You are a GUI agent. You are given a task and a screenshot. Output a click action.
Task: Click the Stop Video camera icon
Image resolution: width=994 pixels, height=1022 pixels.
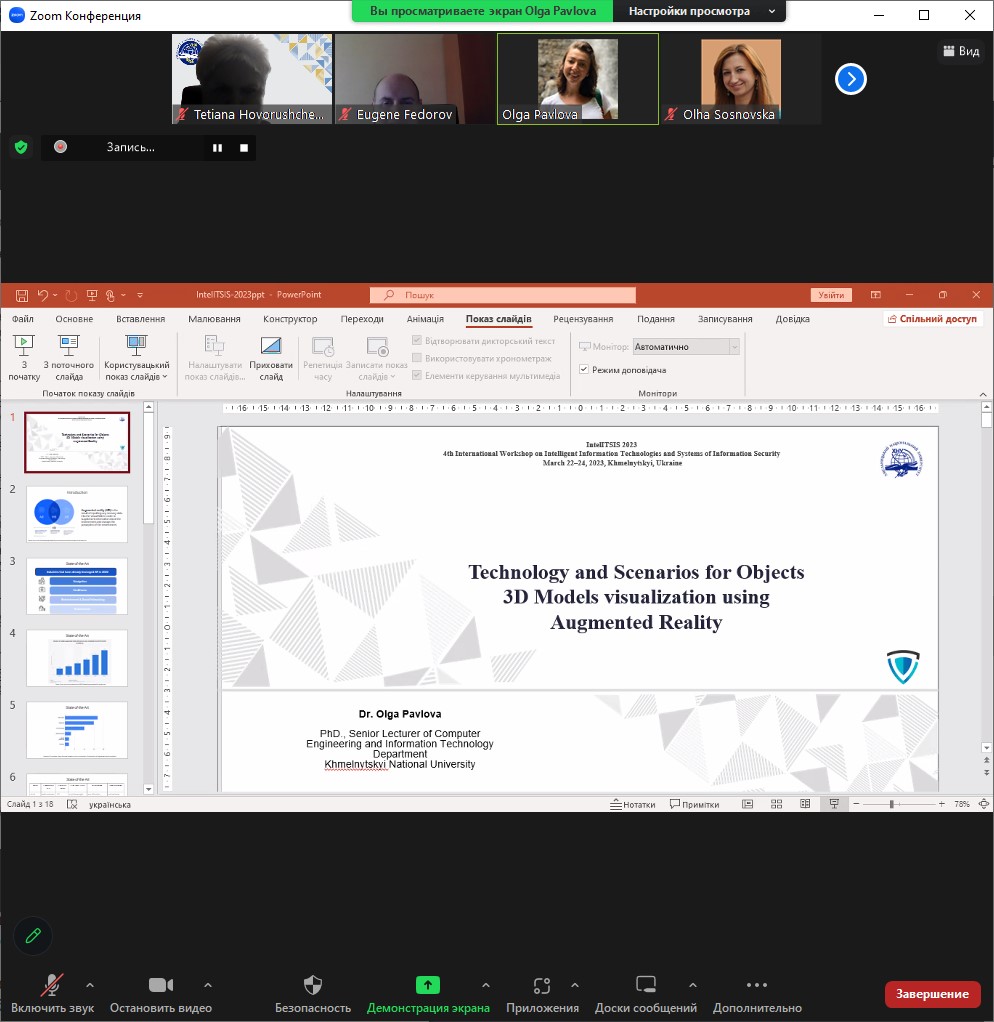click(161, 985)
